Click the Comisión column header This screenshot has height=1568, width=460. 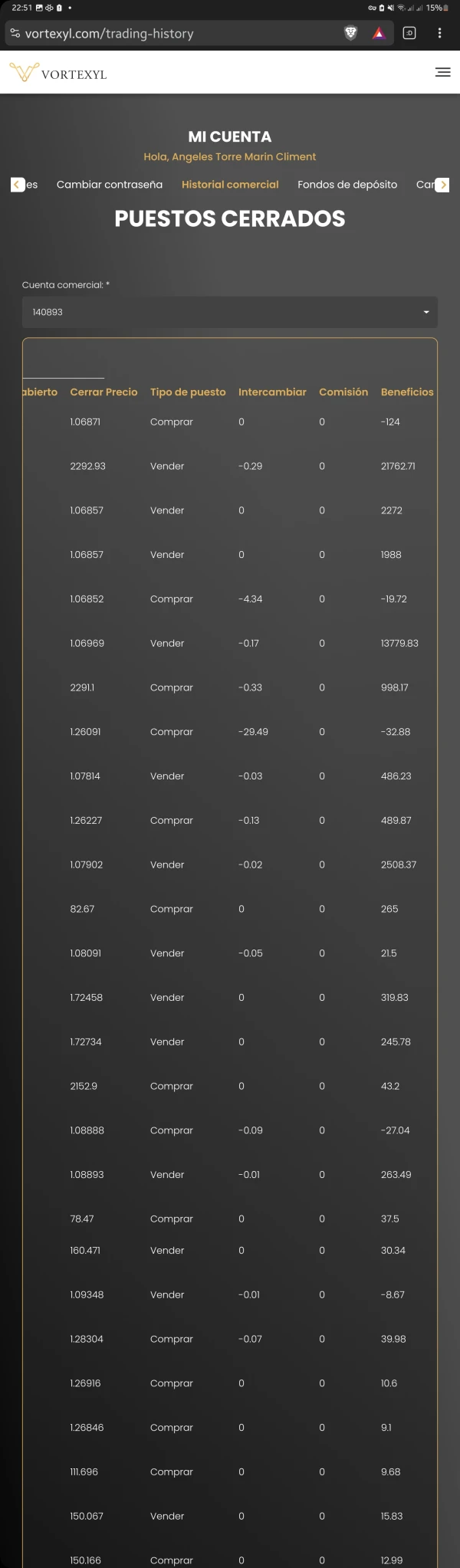pyautogui.click(x=343, y=392)
